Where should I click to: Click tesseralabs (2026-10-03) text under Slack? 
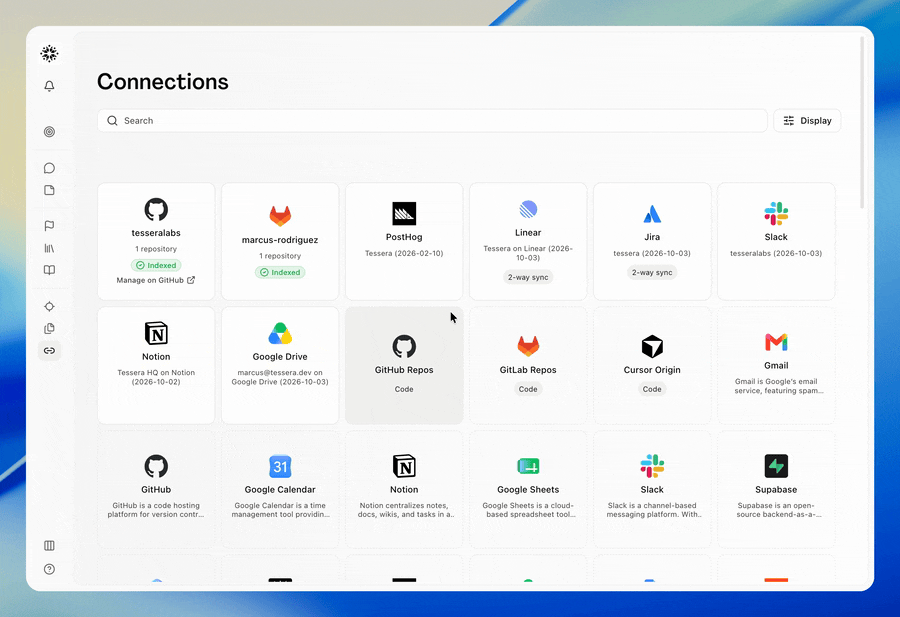coord(776,253)
